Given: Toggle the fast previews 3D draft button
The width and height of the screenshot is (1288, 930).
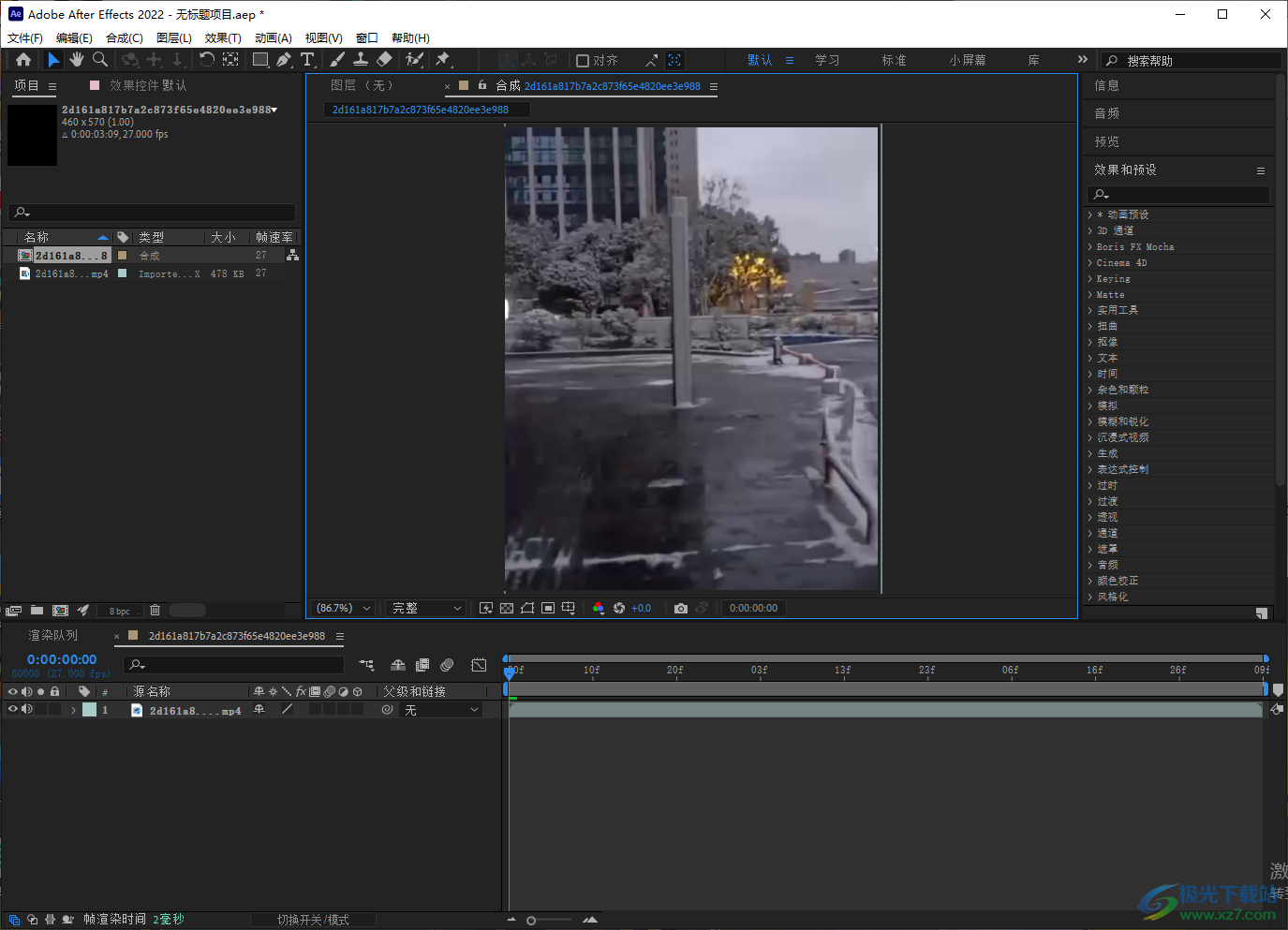Looking at the screenshot, I should (x=486, y=609).
